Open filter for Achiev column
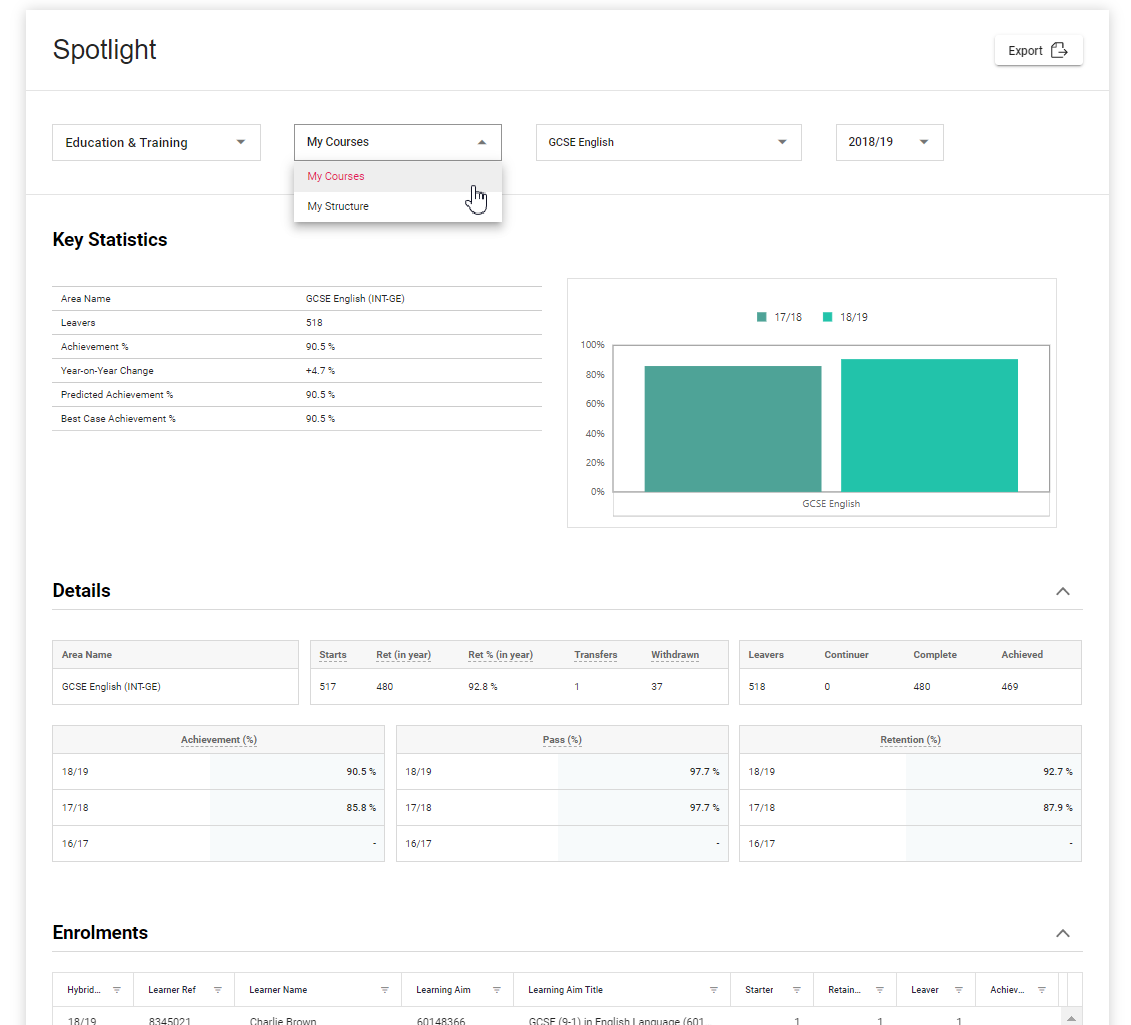Screen dimensions: 1131x1025 1042,990
